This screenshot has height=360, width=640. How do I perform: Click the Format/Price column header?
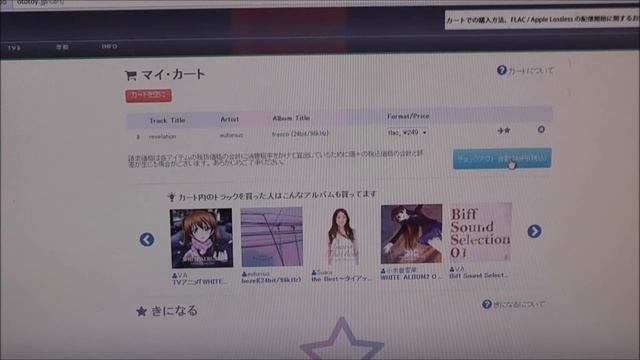408,116
